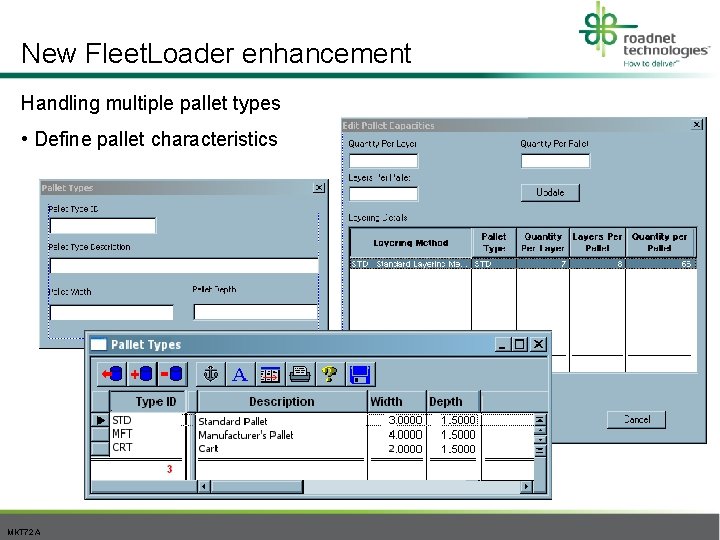Screen dimensions: 720x540
Task: Click the grid columns icon in toolbar
Action: click(x=270, y=374)
